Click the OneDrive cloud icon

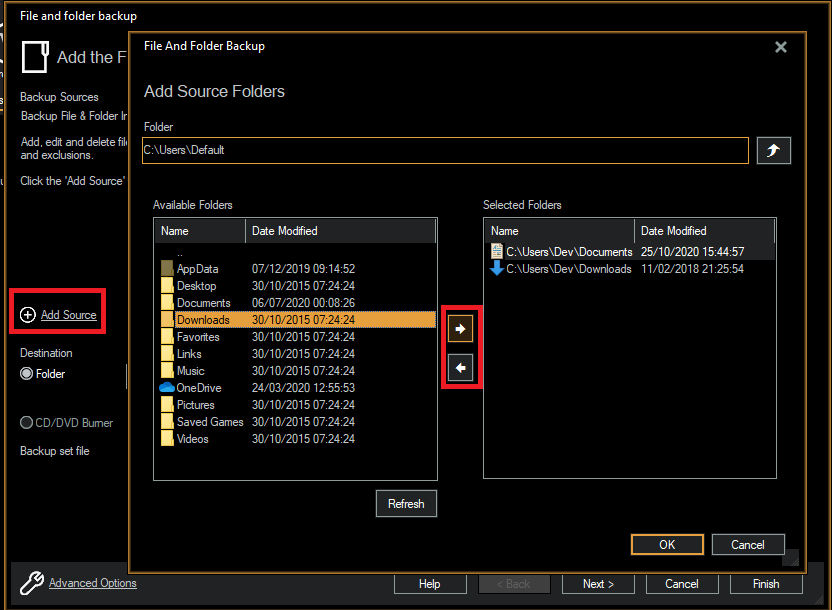pos(167,387)
